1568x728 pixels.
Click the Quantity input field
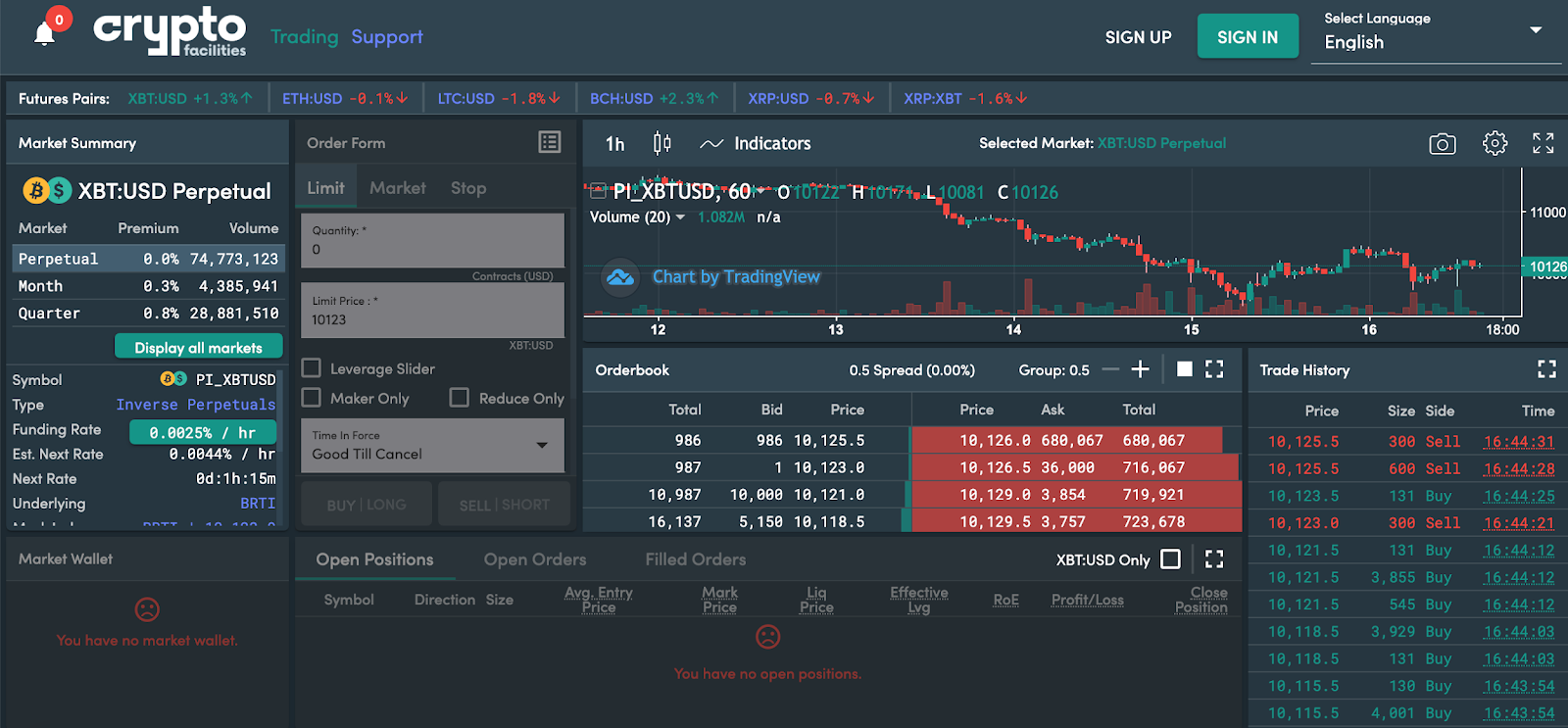pos(432,240)
